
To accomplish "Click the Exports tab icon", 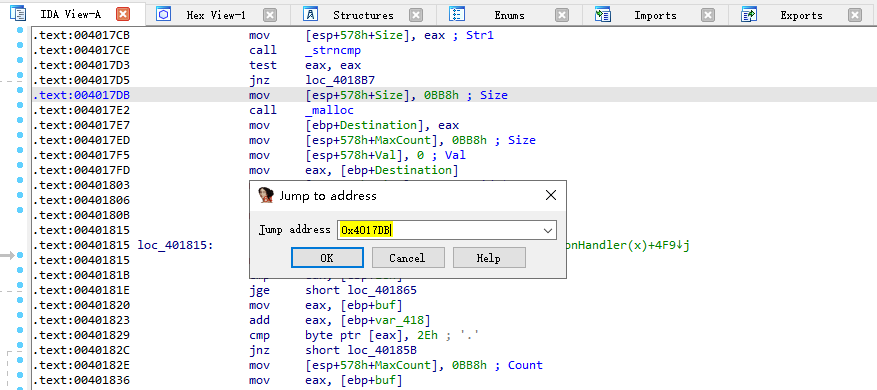I will tap(749, 15).
